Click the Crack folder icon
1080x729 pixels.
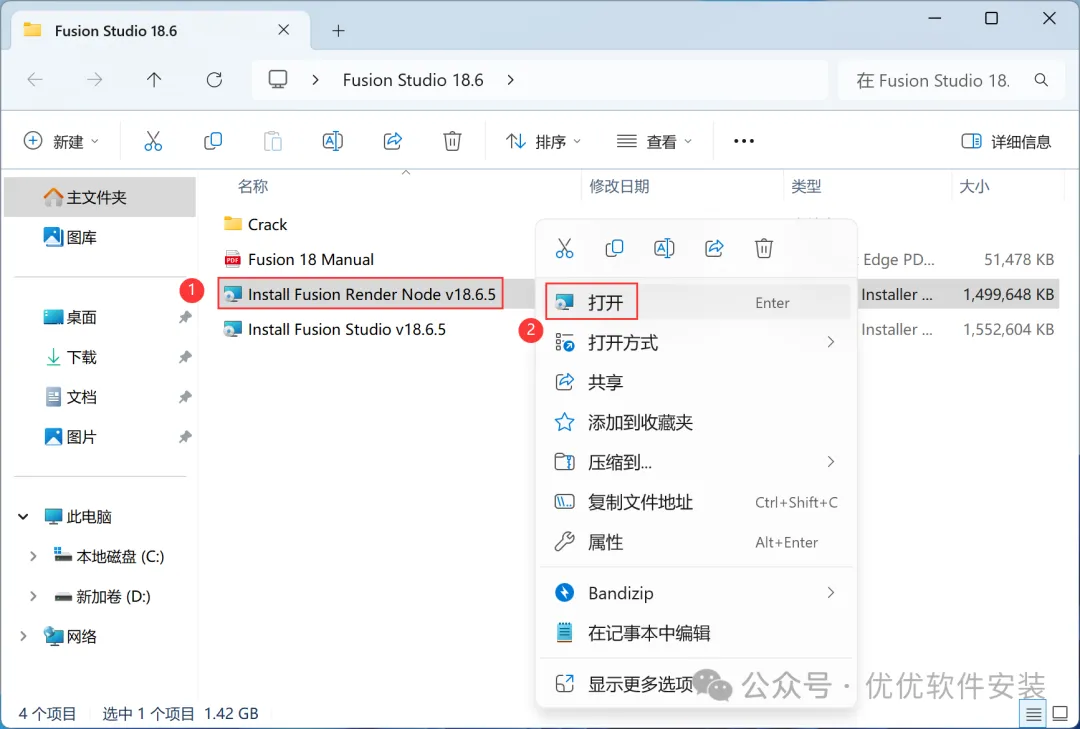(x=233, y=224)
